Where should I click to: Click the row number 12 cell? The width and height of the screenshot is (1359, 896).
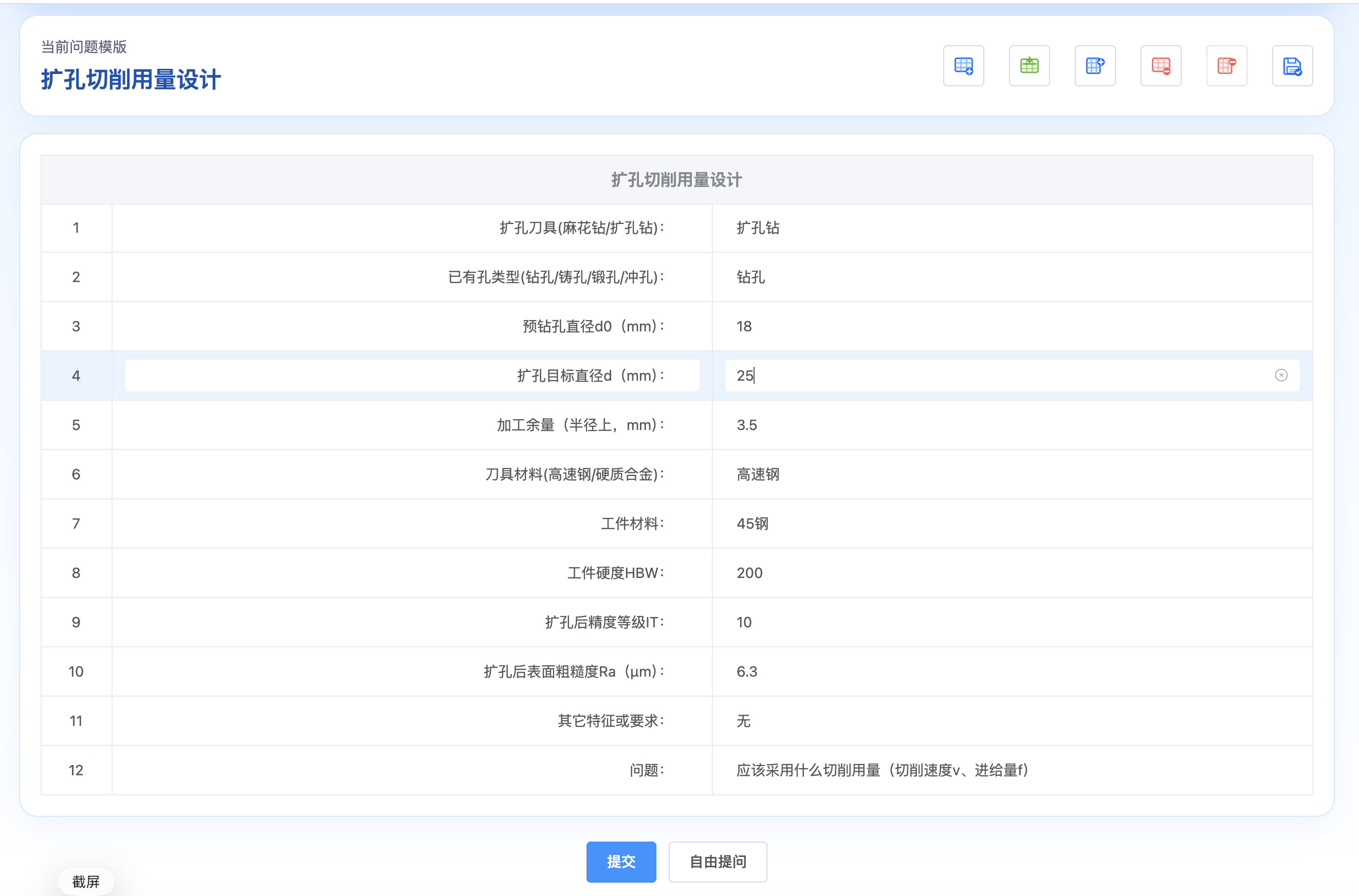coord(76,770)
